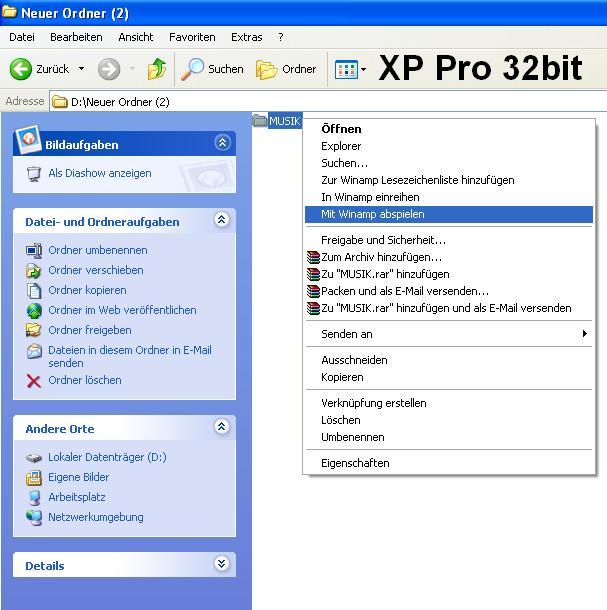The height and width of the screenshot is (610, 607).
Task: Click the Ordner freigeben icon
Action: tap(34, 330)
